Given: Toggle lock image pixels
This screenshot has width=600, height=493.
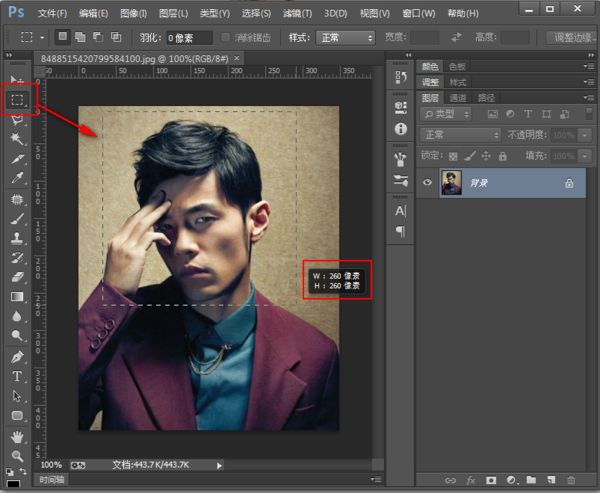Looking at the screenshot, I should [x=470, y=156].
